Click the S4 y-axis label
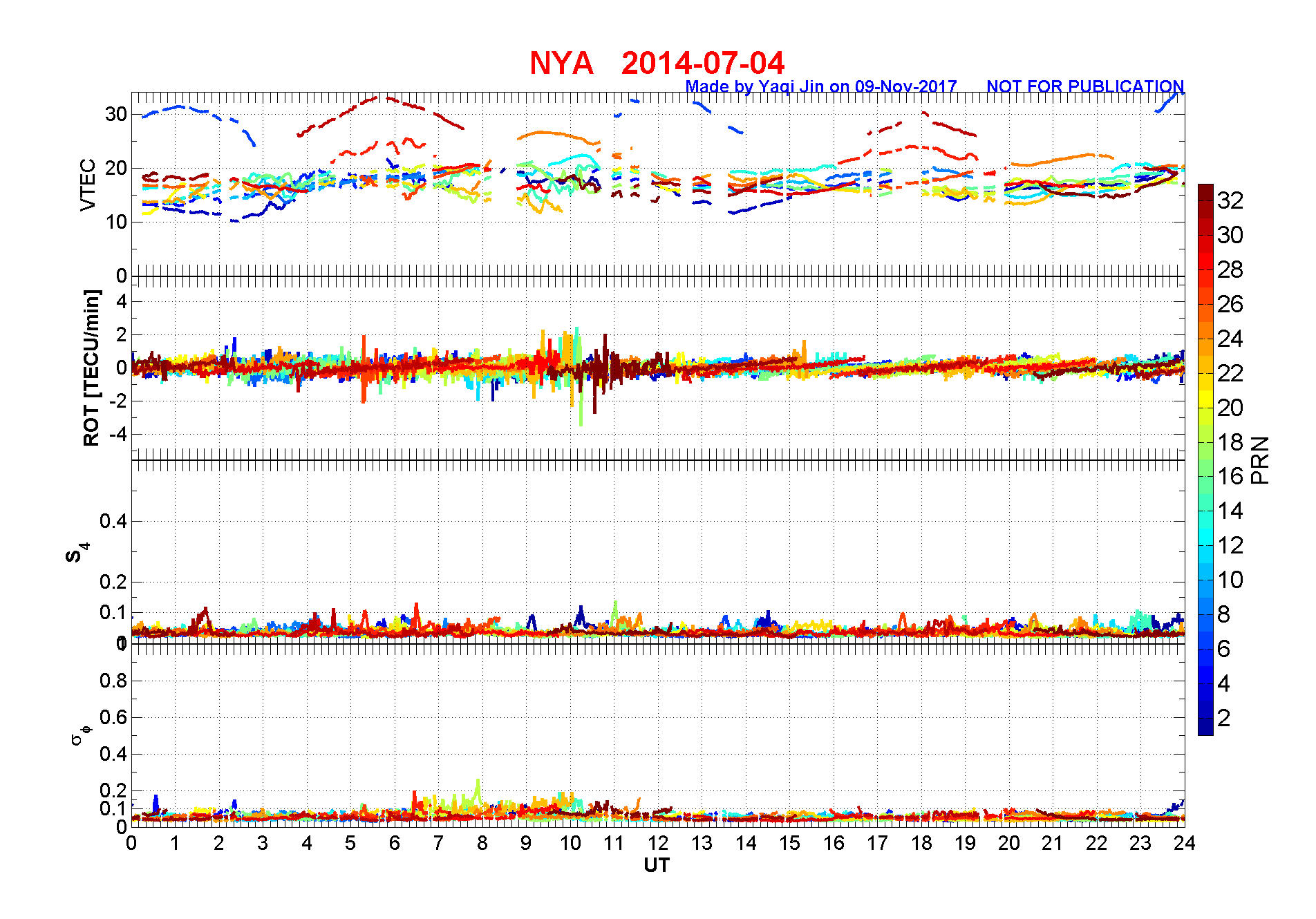Screen dimensions: 1316x919 point(77,552)
